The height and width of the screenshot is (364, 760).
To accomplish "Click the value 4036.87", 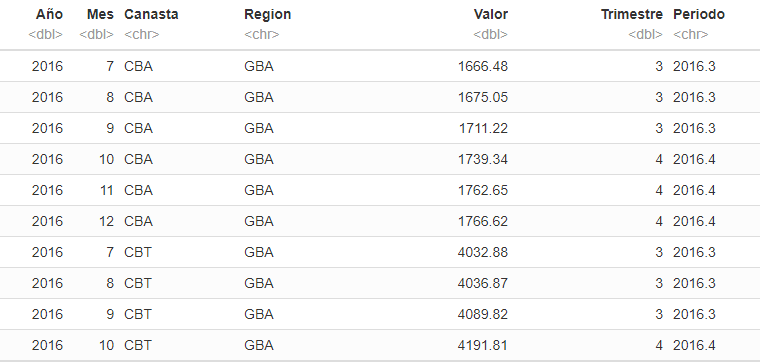I will (x=483, y=284).
